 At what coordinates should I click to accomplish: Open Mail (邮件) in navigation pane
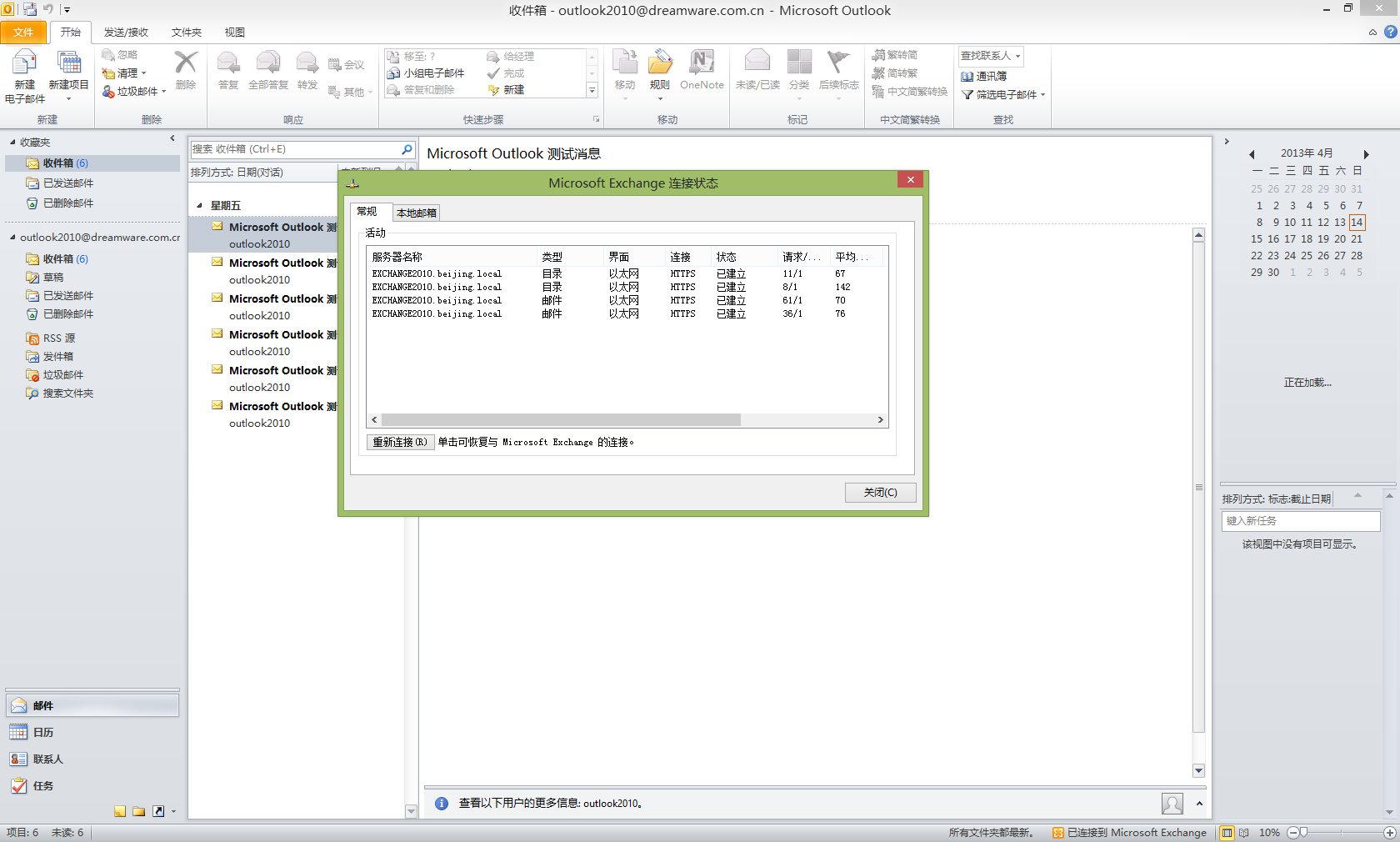[x=92, y=705]
